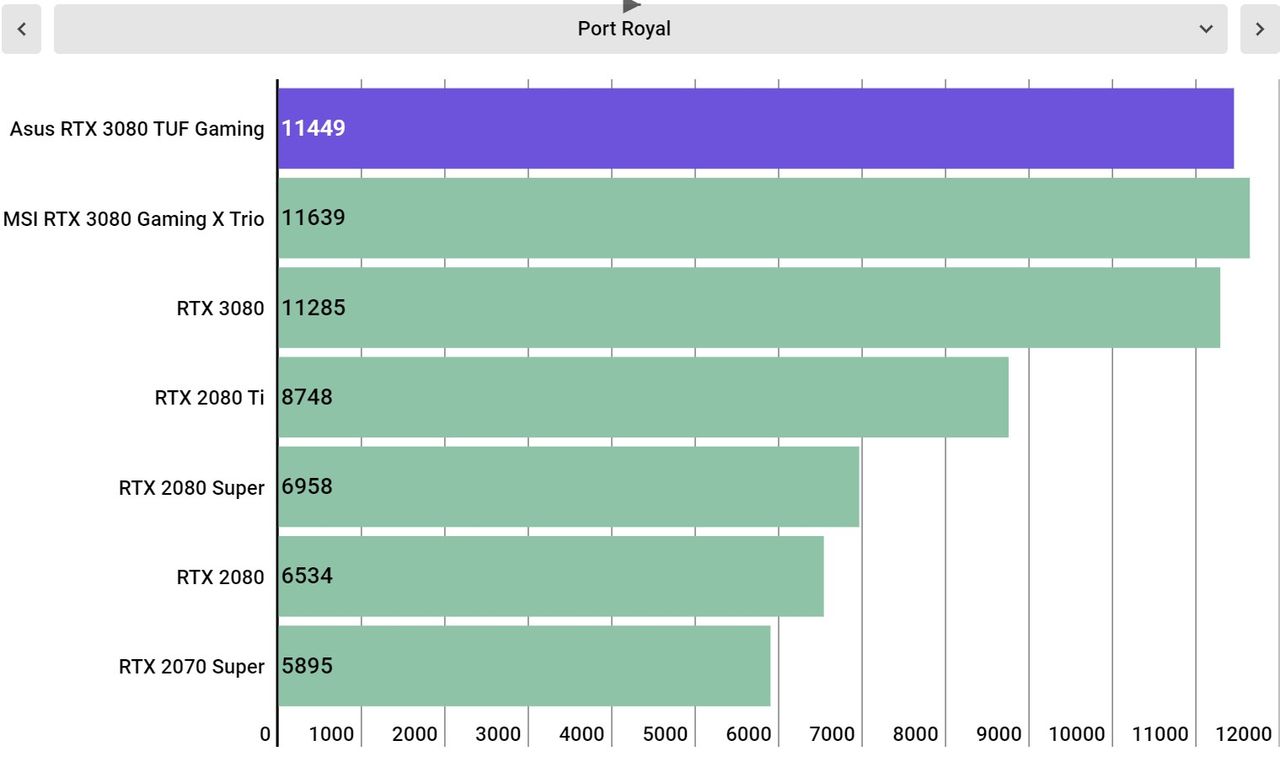Image resolution: width=1280 pixels, height=762 pixels.
Task: Click the 9000 axis tick label
Action: [x=999, y=735]
